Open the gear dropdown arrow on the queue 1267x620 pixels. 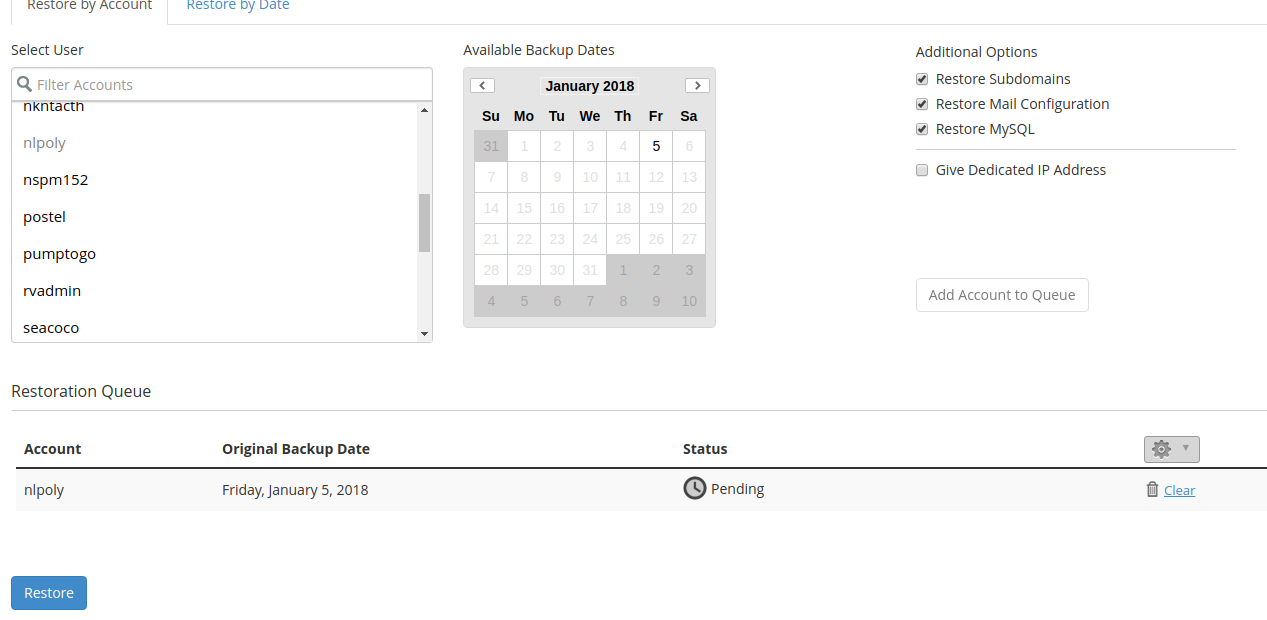(1184, 449)
